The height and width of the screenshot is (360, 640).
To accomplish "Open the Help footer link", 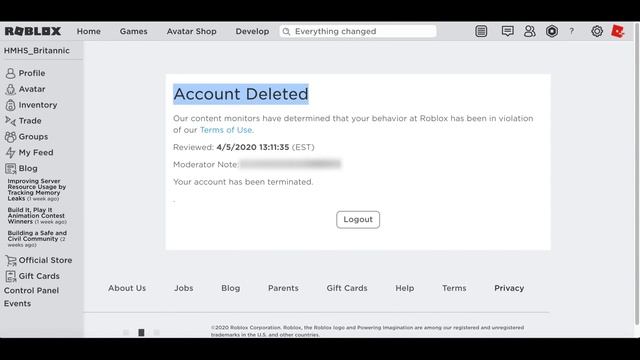I will point(404,288).
